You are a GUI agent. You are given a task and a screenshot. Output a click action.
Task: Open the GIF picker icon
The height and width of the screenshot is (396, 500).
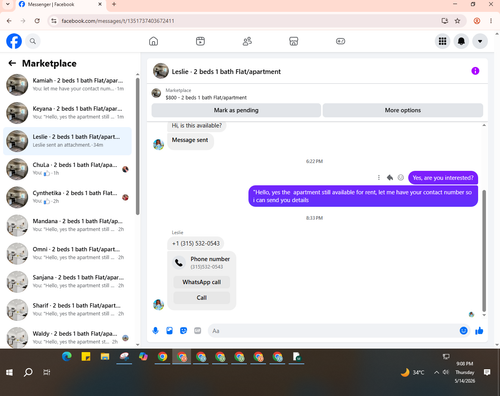pyautogui.click(x=198, y=331)
